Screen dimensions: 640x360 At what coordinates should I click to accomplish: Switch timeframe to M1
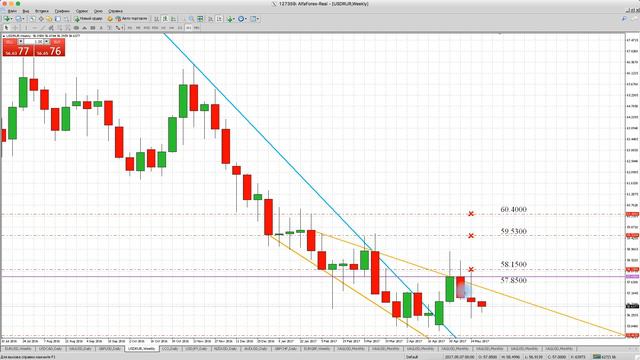point(130,28)
